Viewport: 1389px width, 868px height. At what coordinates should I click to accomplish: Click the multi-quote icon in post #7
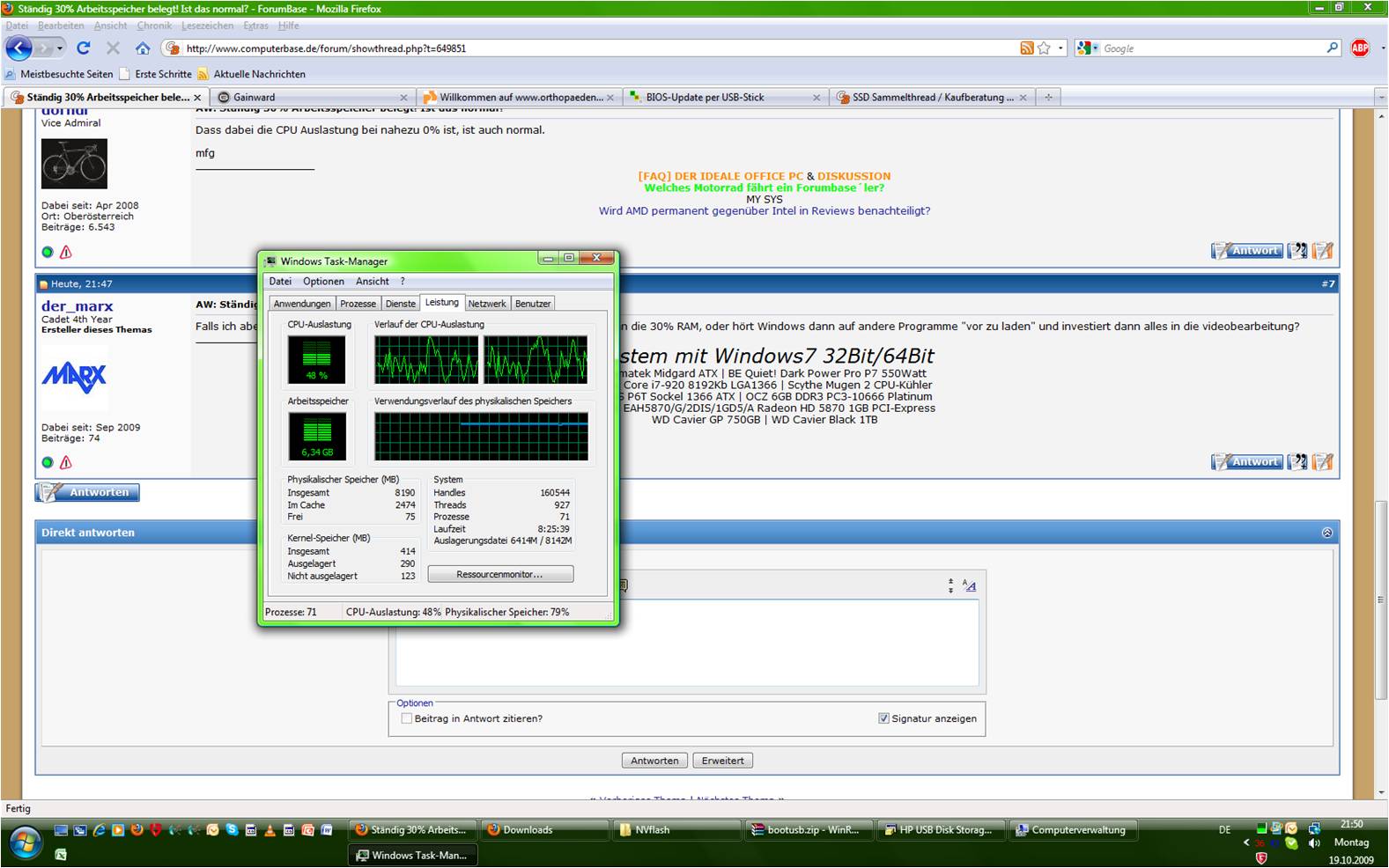tap(1297, 461)
